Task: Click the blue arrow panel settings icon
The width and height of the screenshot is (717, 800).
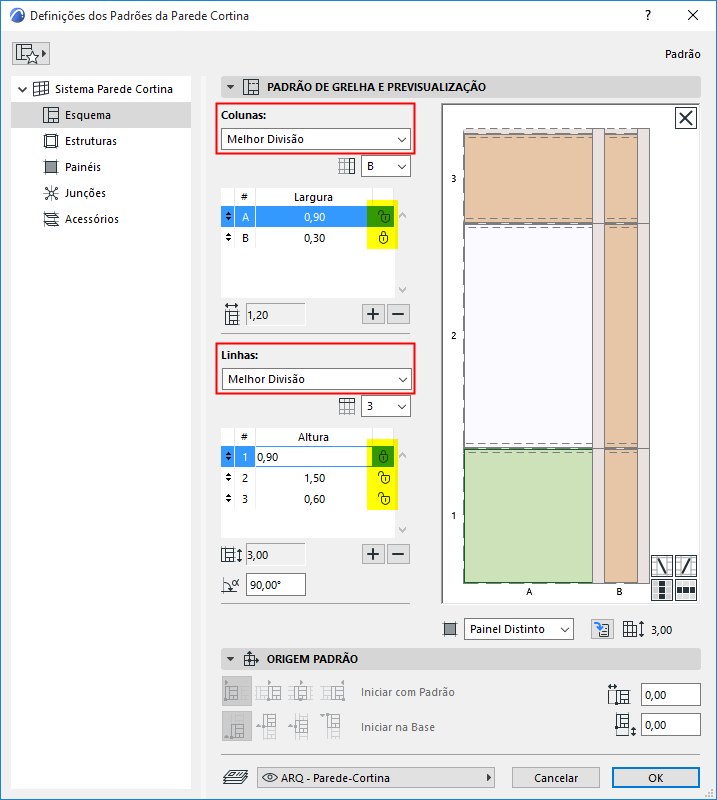Action: coord(602,629)
